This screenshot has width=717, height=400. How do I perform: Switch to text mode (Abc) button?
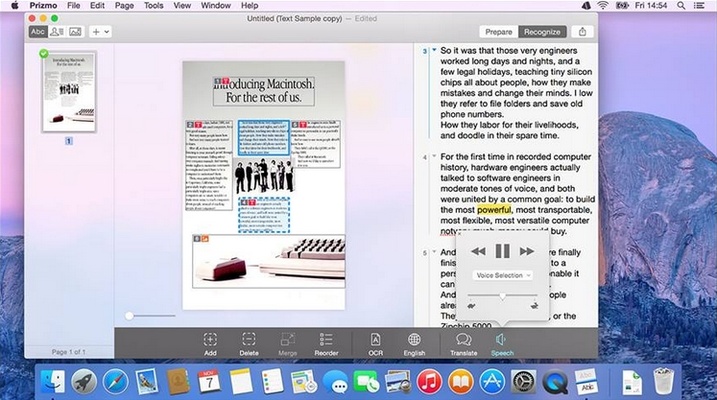[x=39, y=32]
